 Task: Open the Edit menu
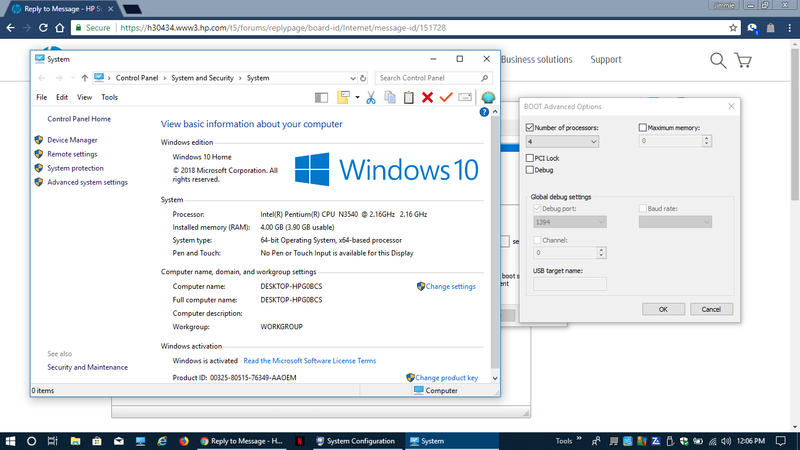tap(62, 97)
